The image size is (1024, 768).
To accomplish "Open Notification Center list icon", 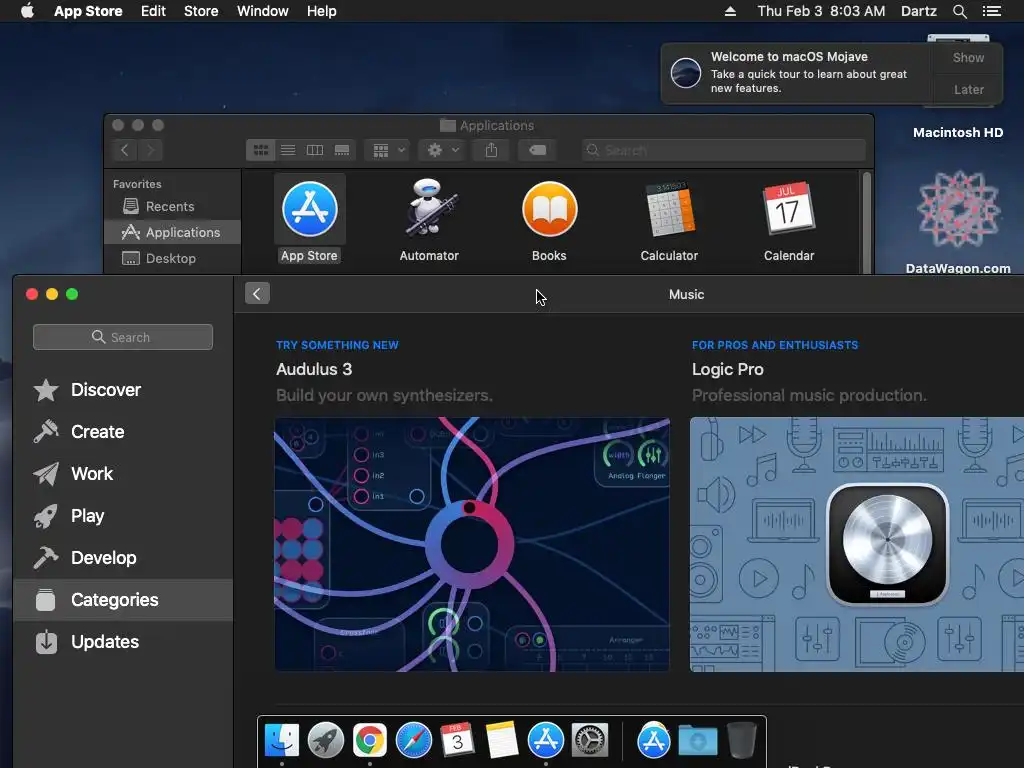I will (x=991, y=11).
